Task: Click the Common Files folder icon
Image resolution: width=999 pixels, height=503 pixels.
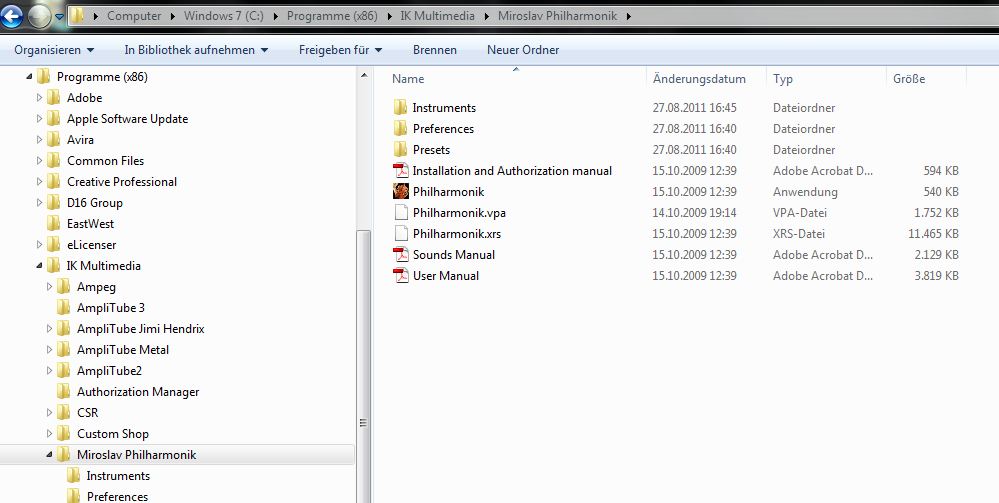Action: point(54,161)
